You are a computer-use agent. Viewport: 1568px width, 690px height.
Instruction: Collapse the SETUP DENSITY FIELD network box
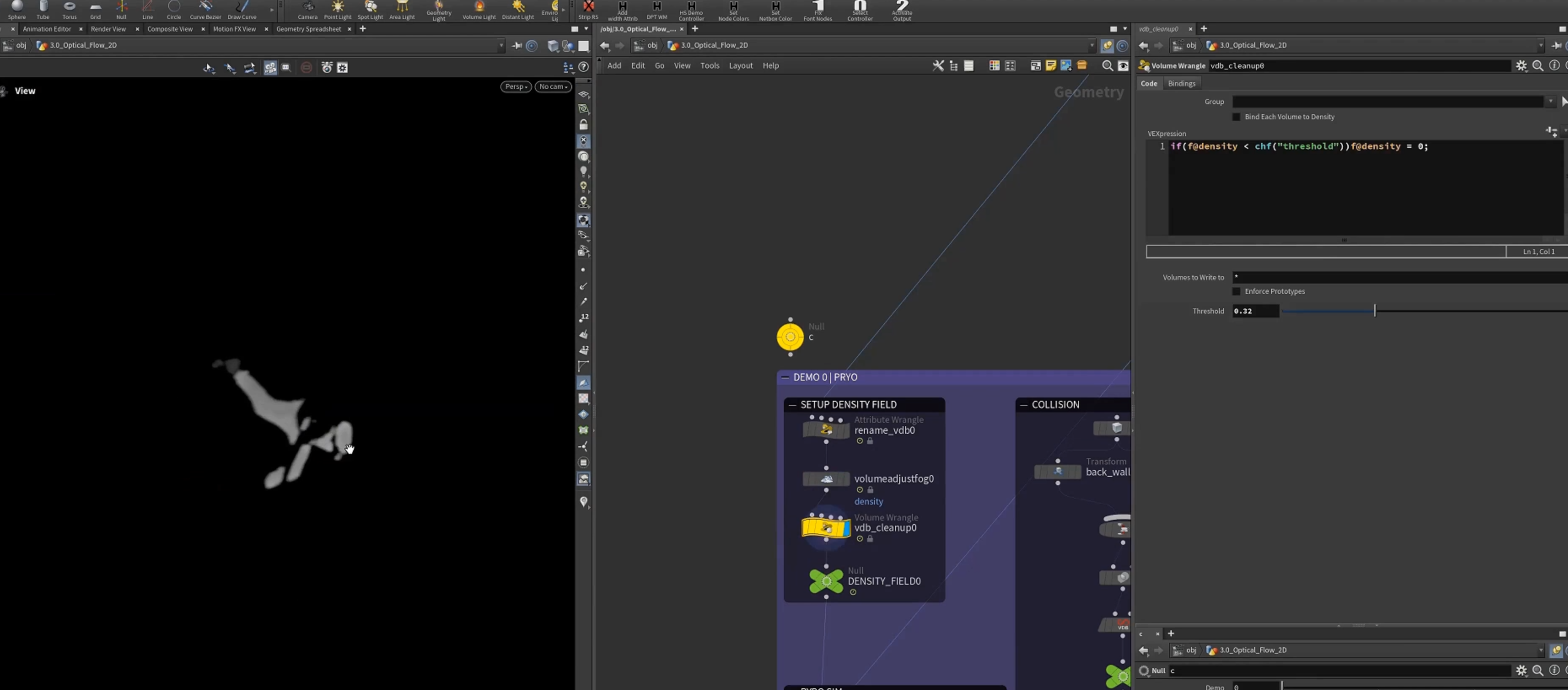coord(792,405)
